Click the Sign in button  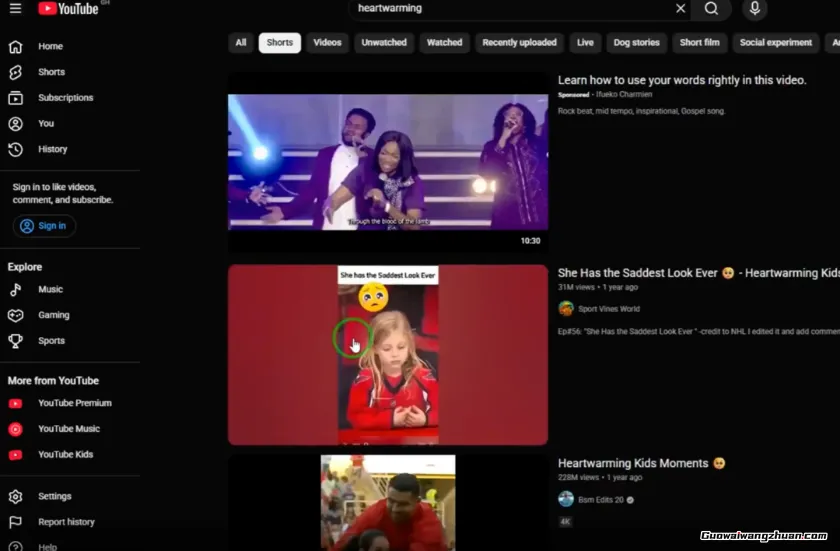click(44, 226)
